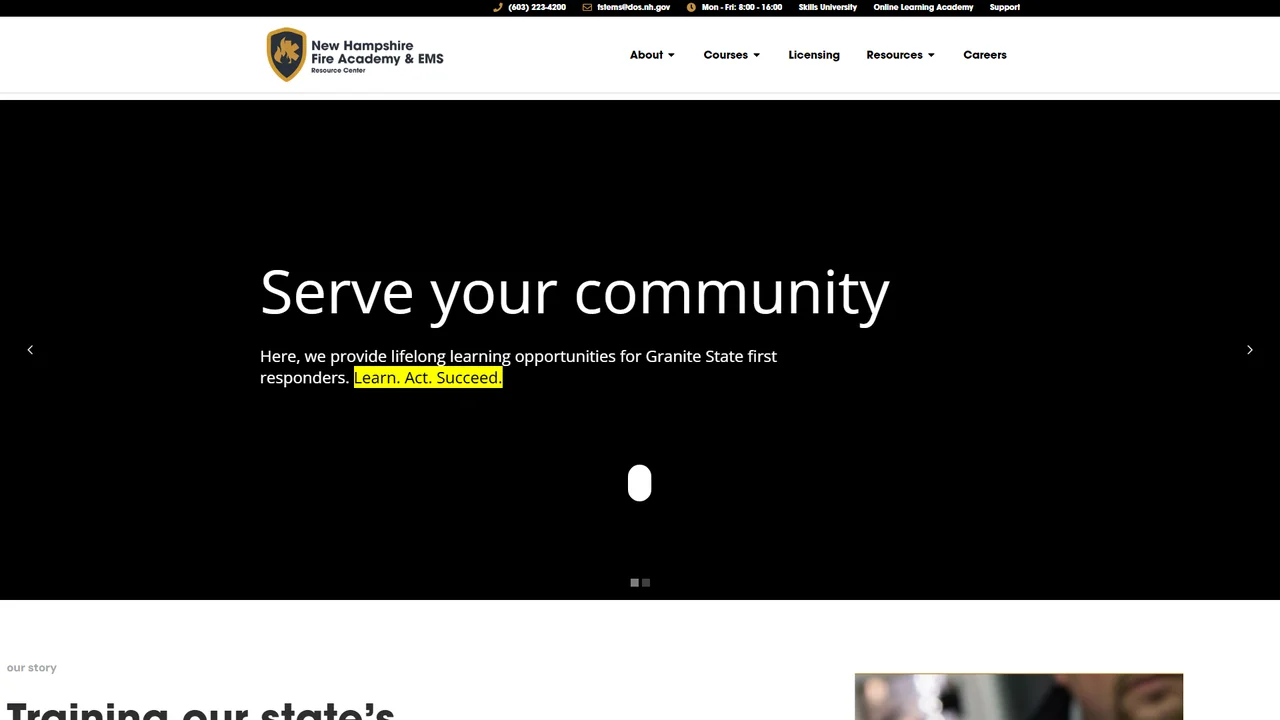This screenshot has width=1280, height=720.
Task: Select the second slide indicator dot
Action: click(646, 582)
